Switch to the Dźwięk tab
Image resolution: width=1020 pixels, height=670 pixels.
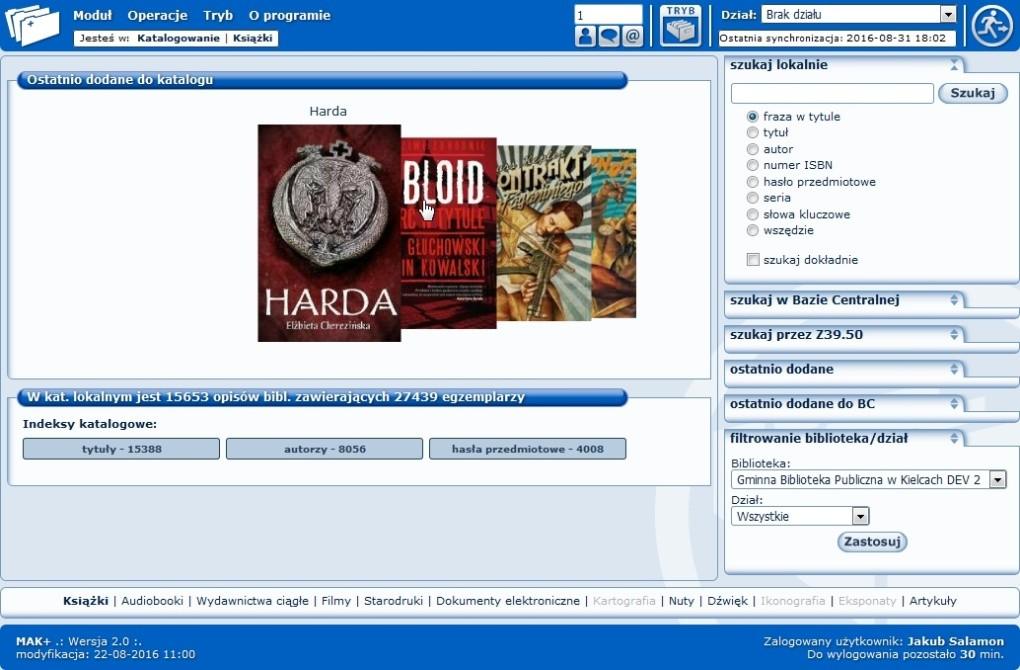(727, 601)
